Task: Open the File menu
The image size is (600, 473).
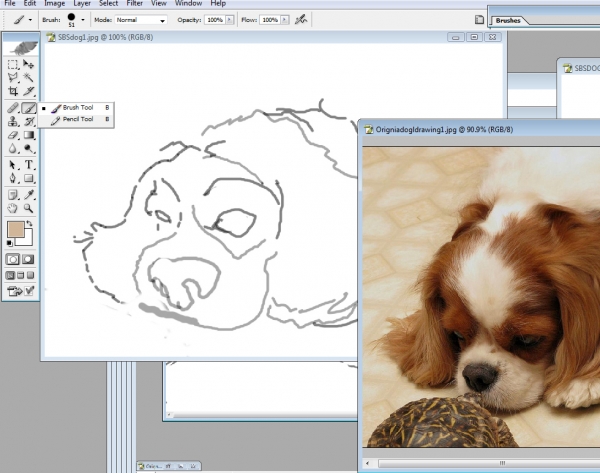Action: tap(10, 3)
